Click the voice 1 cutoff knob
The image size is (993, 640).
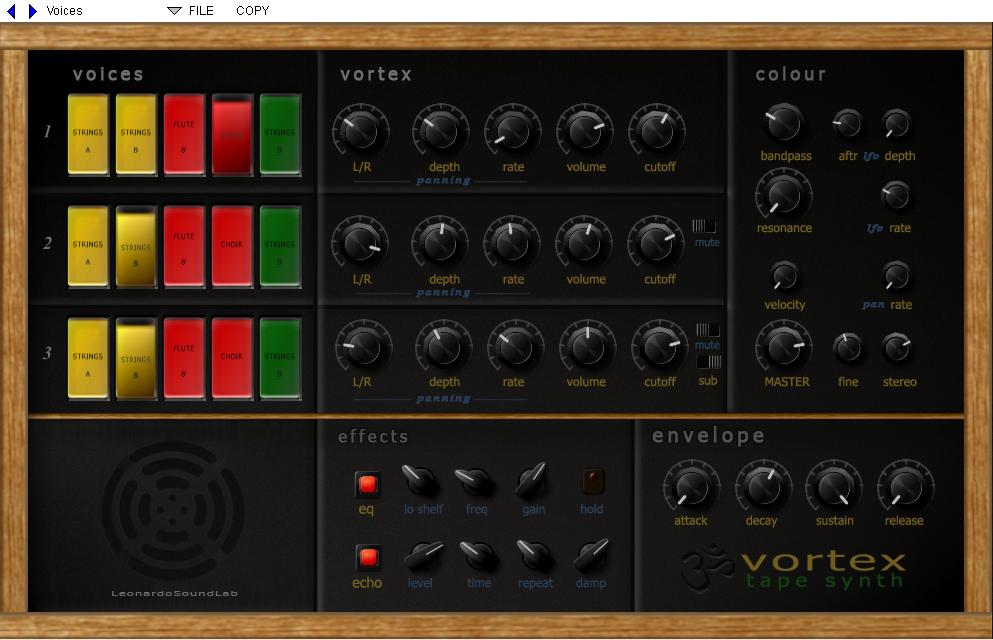pos(657,131)
